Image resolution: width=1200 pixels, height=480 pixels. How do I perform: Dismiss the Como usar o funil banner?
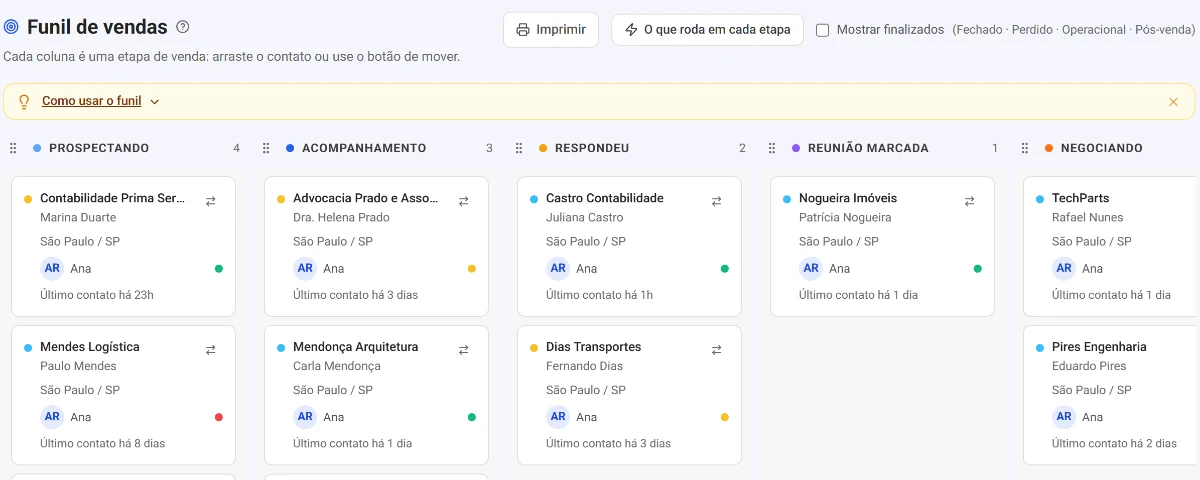pyautogui.click(x=1173, y=102)
